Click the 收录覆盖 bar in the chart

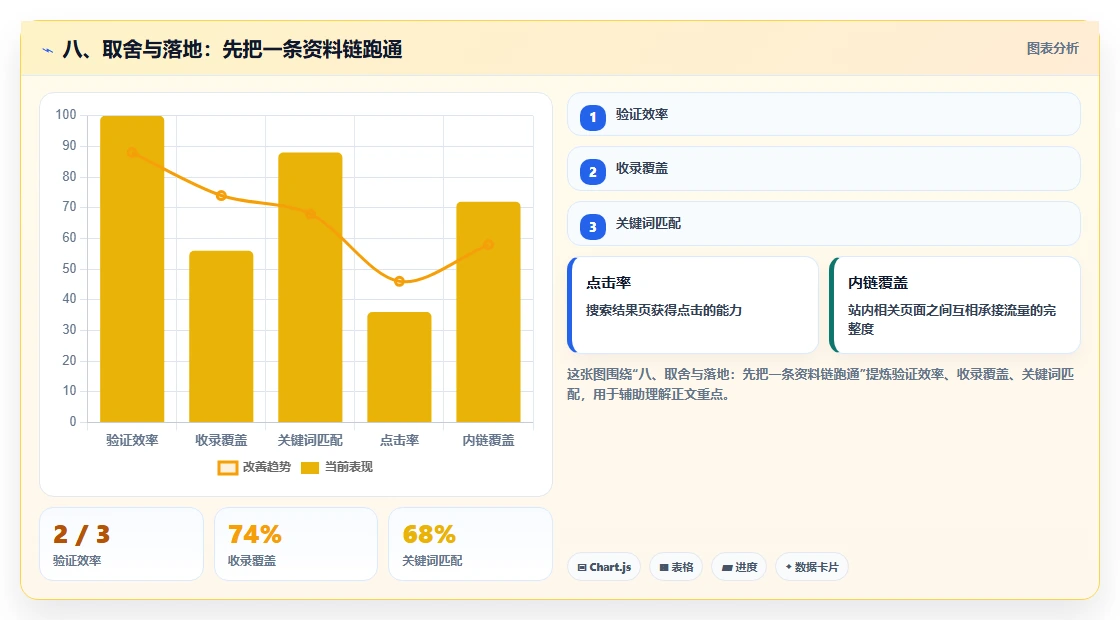pyautogui.click(x=221, y=336)
